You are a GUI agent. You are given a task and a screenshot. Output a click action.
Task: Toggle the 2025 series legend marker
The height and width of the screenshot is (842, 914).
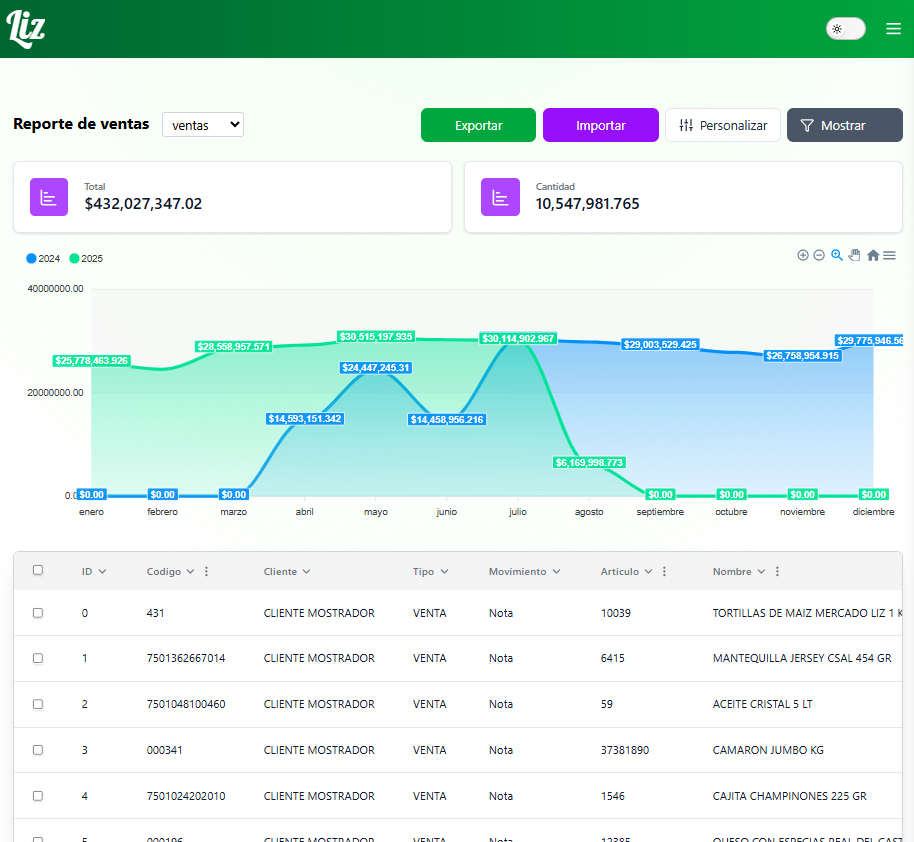coord(74,258)
